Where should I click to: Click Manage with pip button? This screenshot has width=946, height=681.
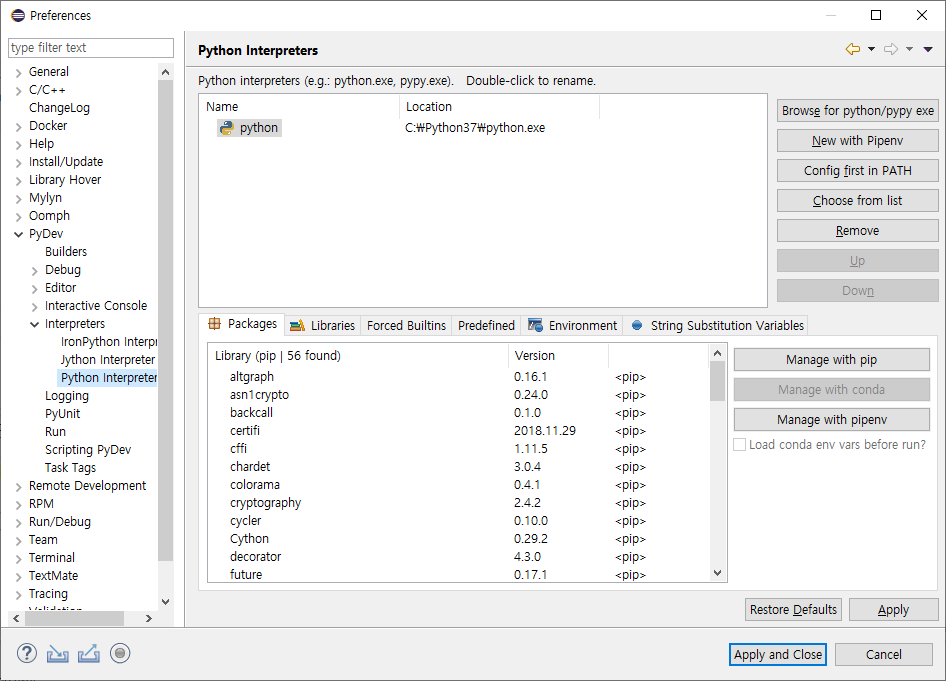coord(831,360)
